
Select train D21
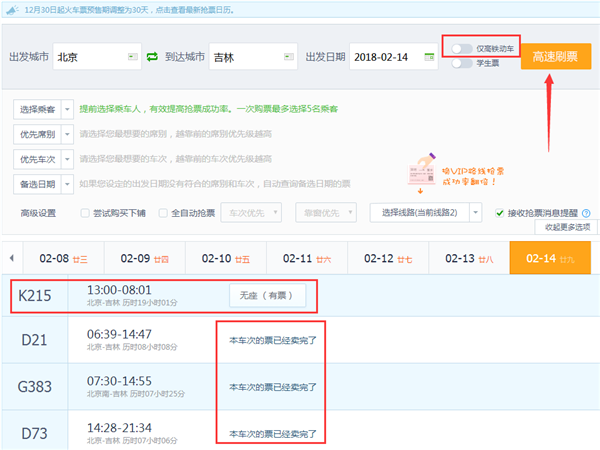(x=34, y=340)
